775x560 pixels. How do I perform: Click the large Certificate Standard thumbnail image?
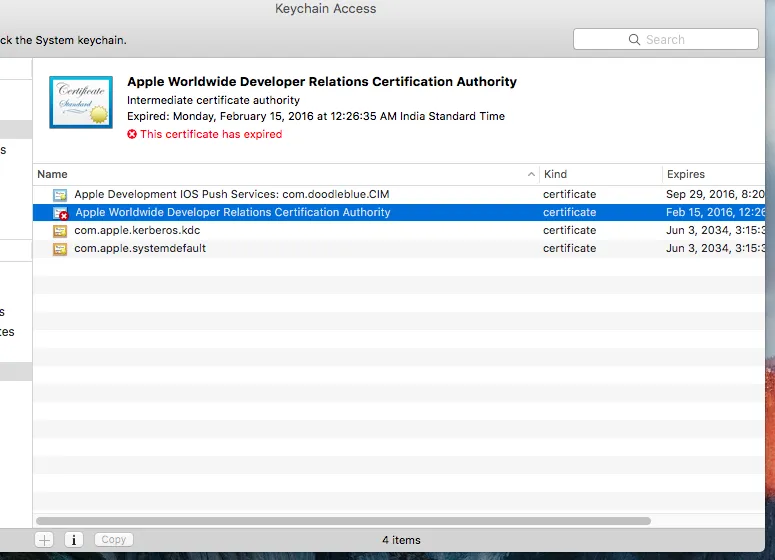tap(81, 102)
